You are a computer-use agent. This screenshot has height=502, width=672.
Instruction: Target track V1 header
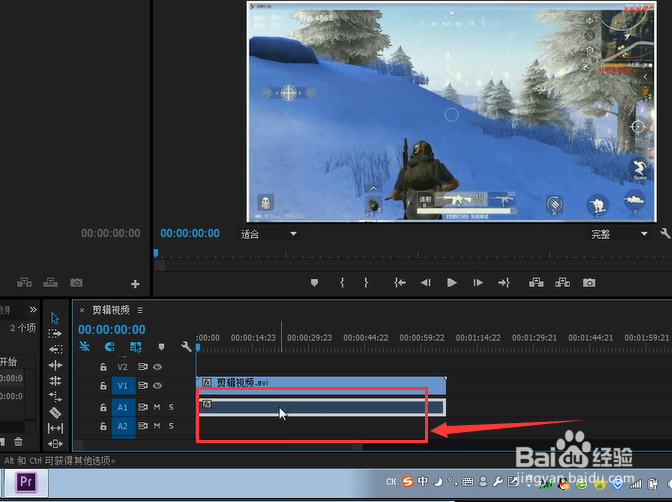click(x=123, y=386)
